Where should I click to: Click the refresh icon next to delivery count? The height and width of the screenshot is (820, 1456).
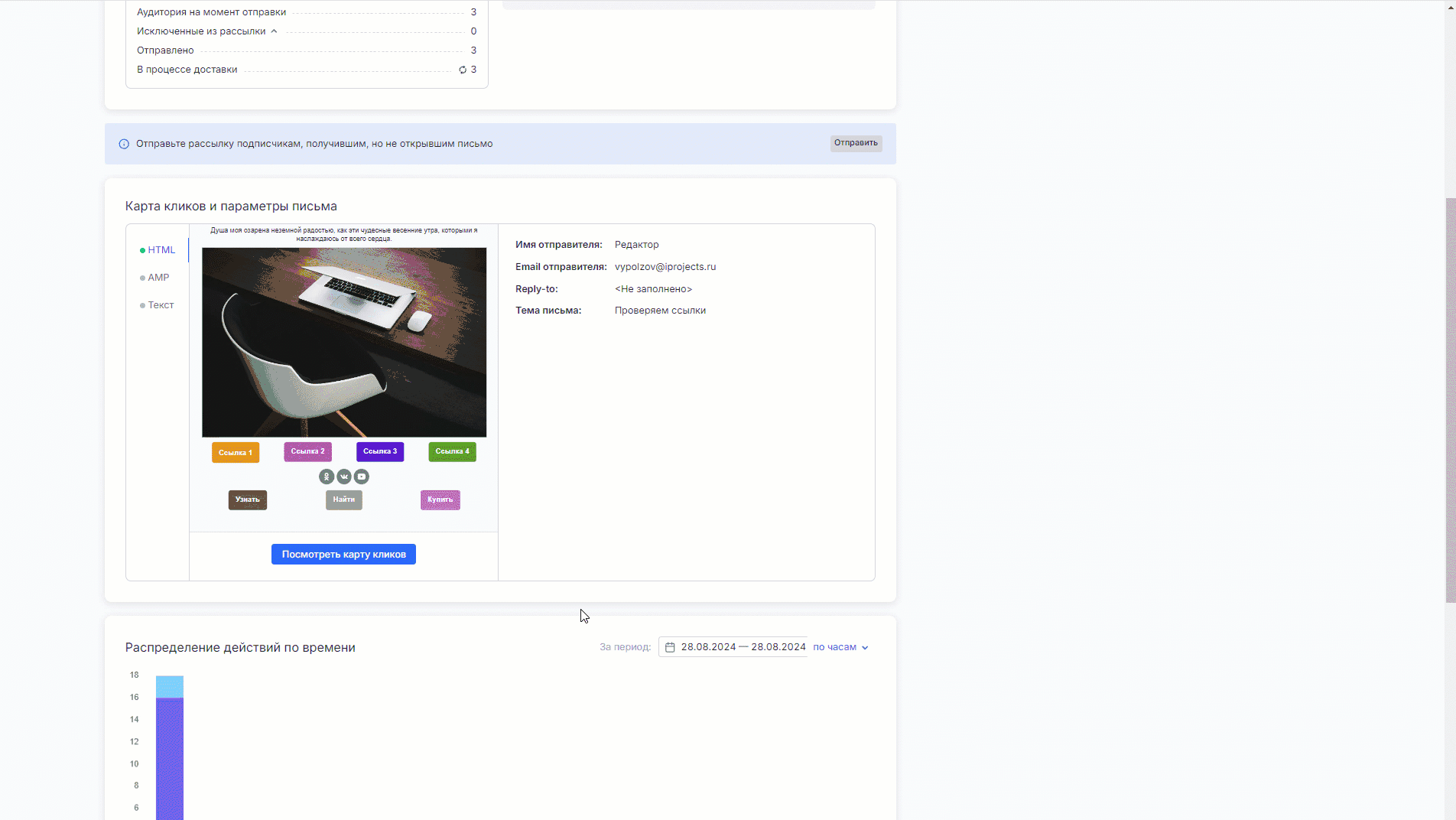(463, 70)
